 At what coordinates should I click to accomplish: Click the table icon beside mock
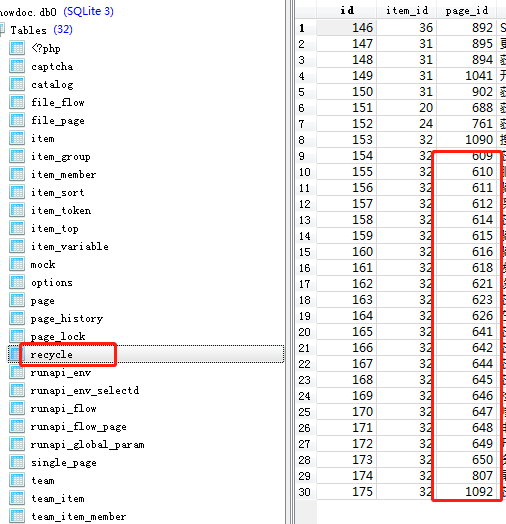(x=17, y=264)
